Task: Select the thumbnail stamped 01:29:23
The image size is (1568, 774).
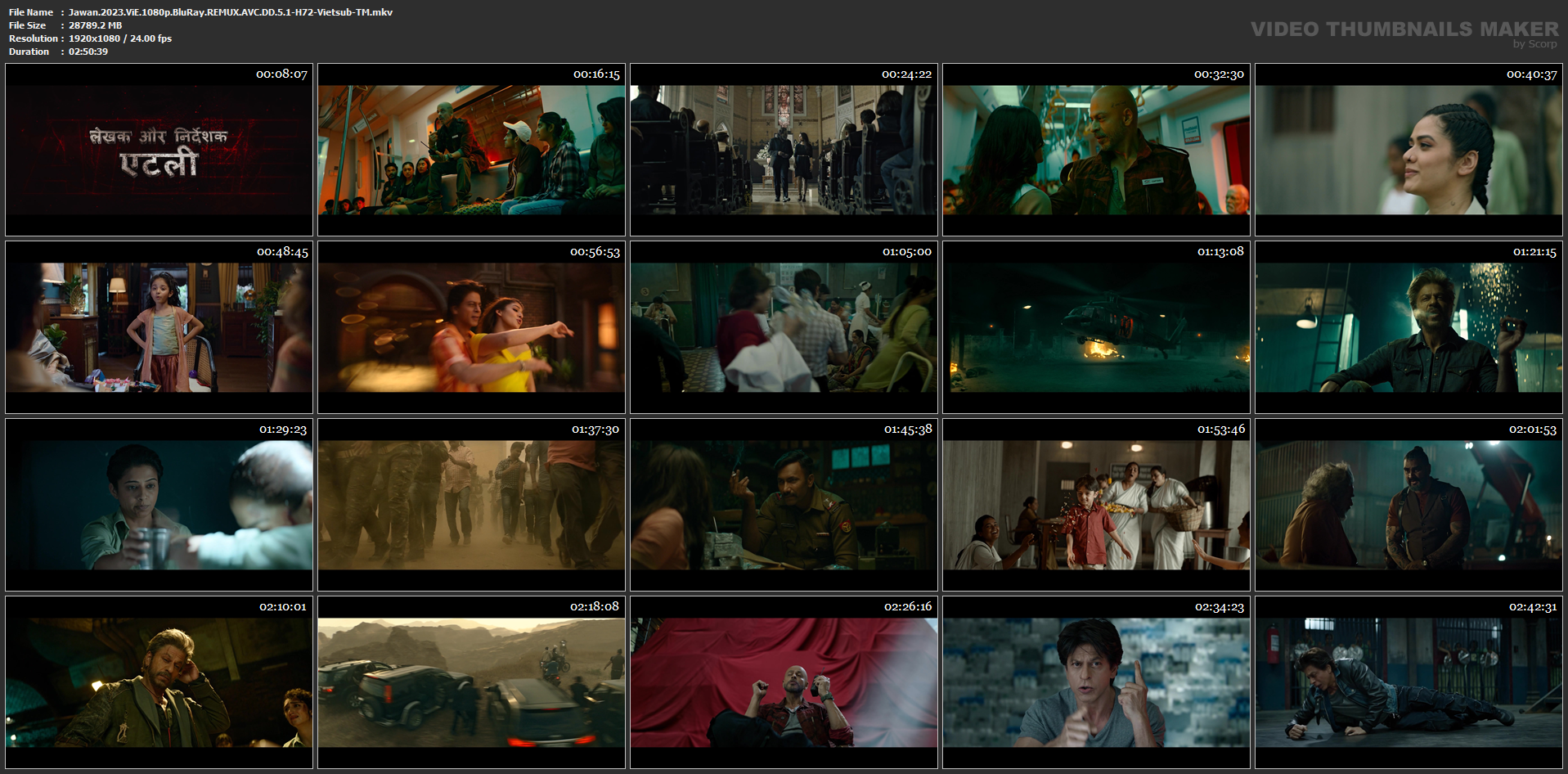Action: (x=159, y=505)
